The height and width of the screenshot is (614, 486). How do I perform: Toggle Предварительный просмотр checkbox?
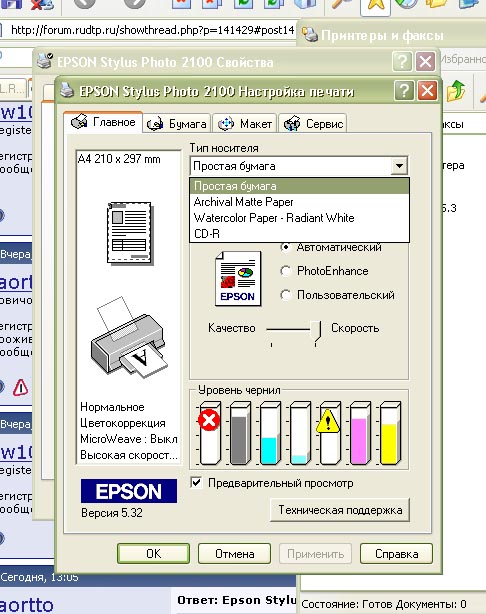197,482
